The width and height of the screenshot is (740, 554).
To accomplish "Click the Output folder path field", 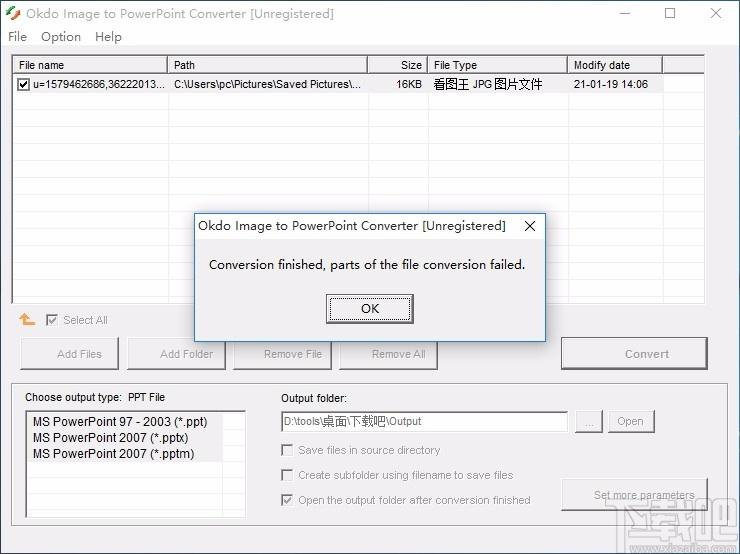I will 424,421.
